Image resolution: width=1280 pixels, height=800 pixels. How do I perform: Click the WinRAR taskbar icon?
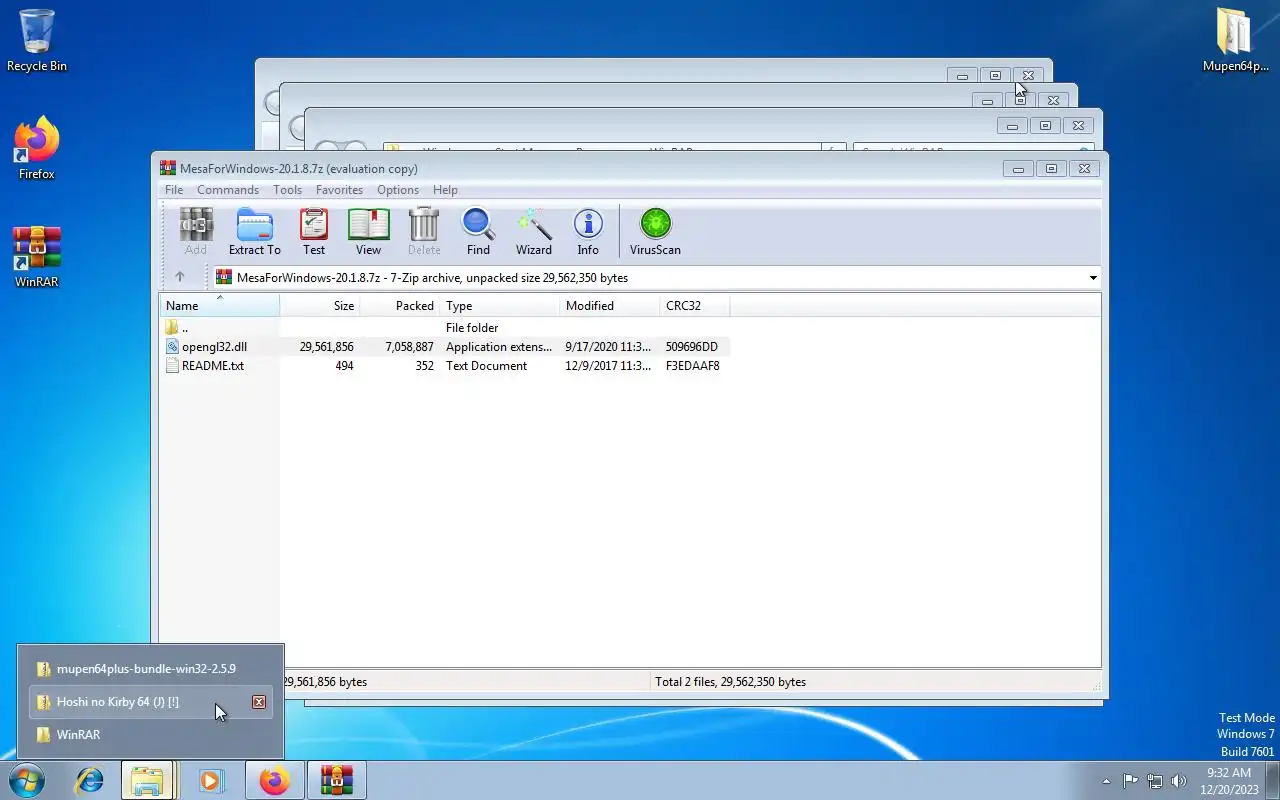[337, 780]
